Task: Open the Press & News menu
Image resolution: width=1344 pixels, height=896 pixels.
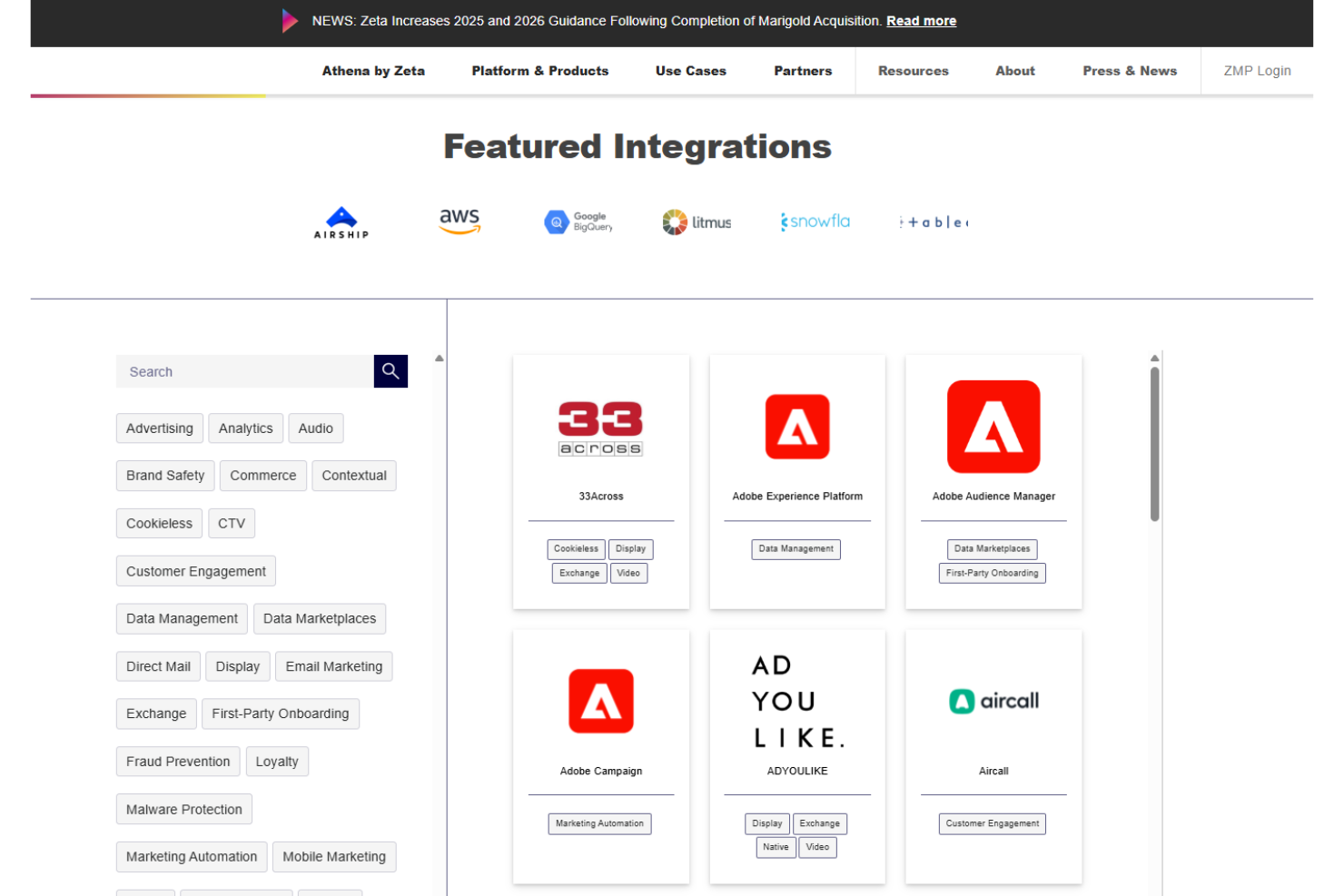Action: point(1130,71)
